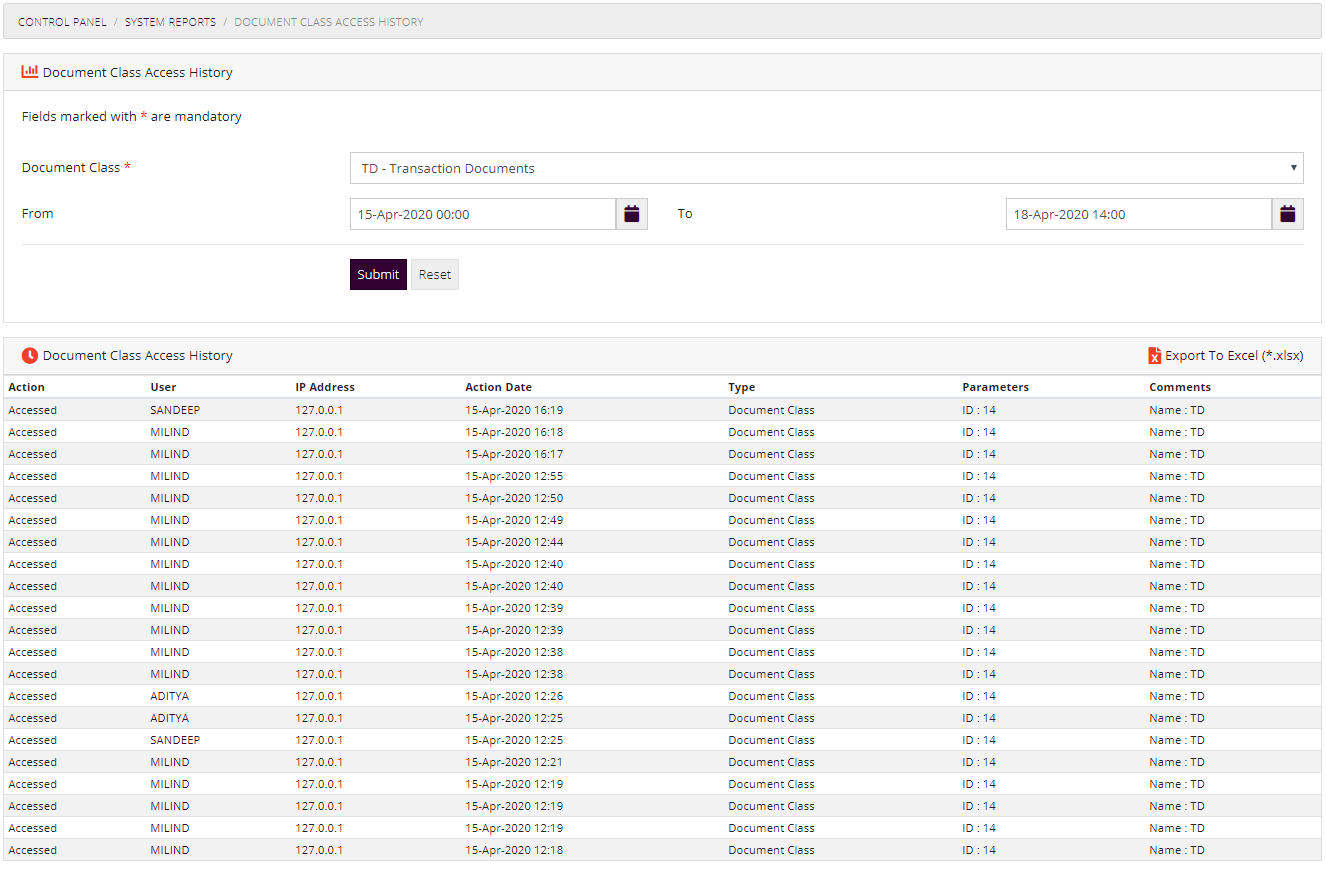
Task: Click the Action Date column header
Action: (498, 387)
